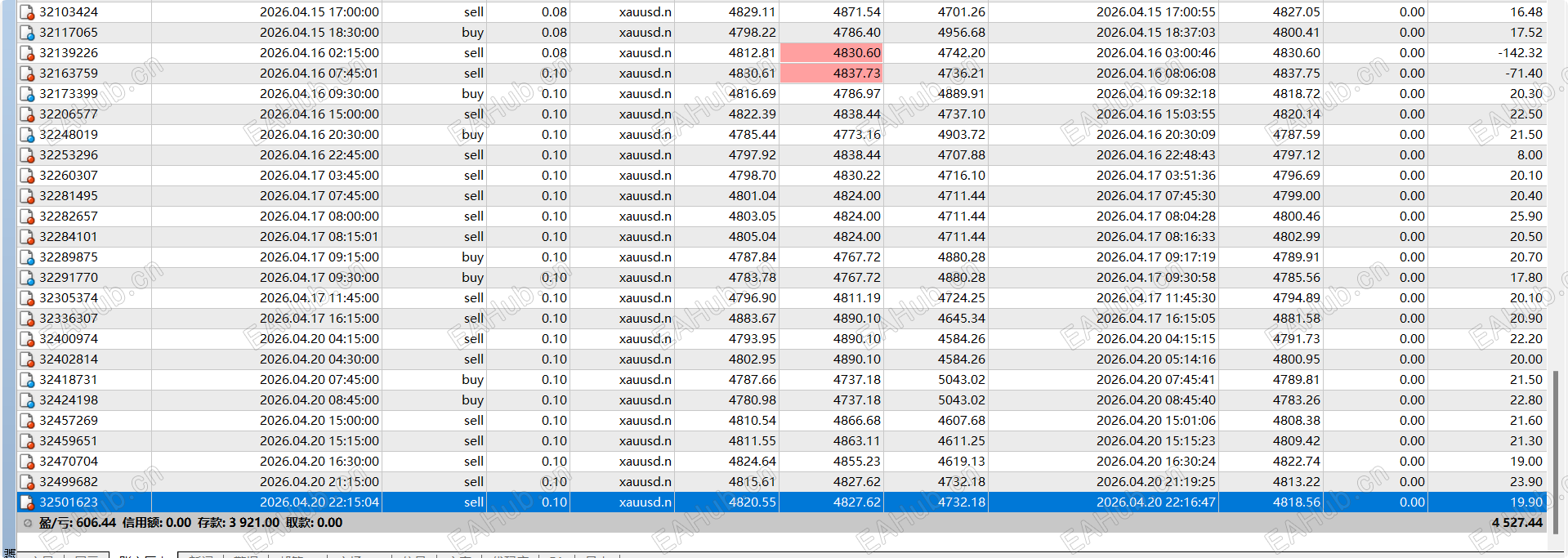The height and width of the screenshot is (558, 1568).
Task: Click open time 2026.04.15 17:00:00
Action: click(319, 12)
